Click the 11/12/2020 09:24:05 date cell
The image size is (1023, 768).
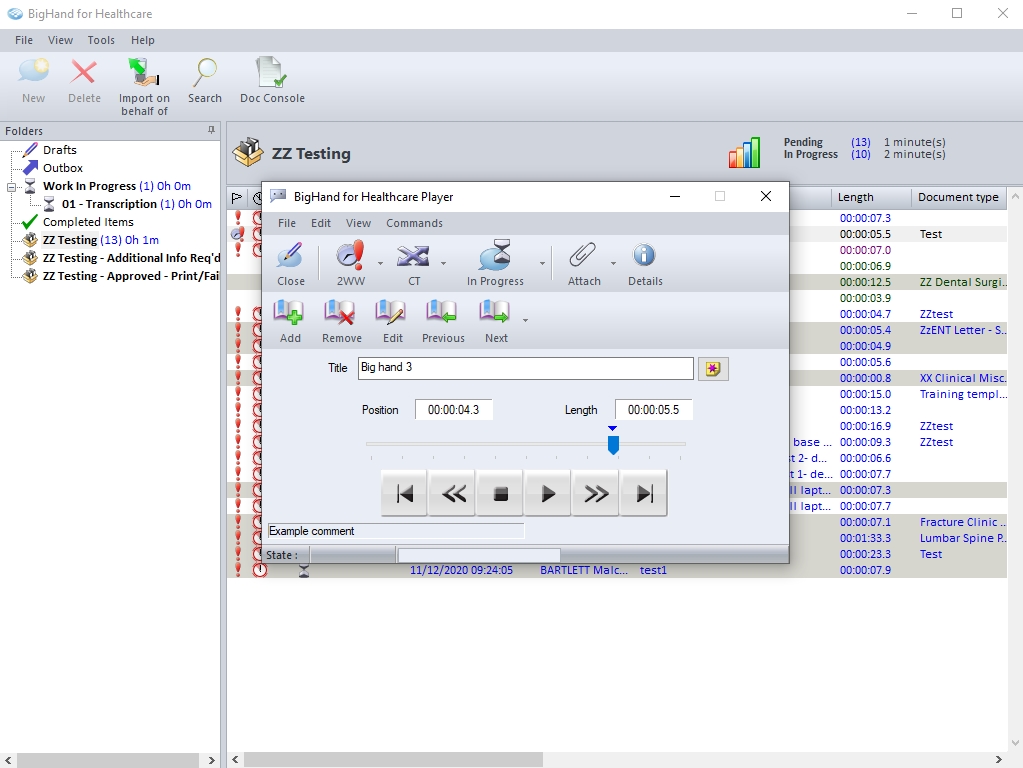click(461, 570)
